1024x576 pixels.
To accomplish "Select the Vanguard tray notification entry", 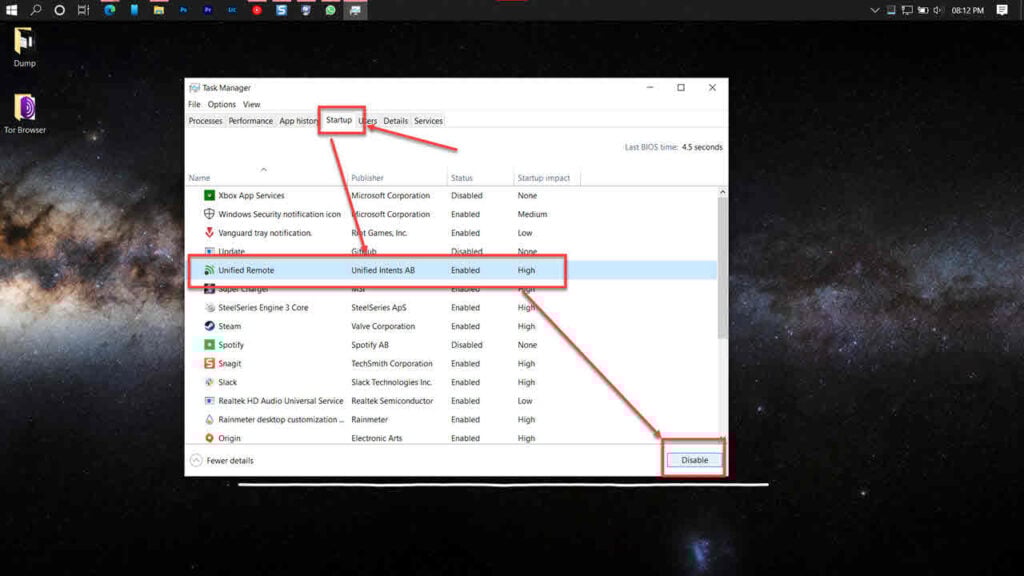I will tap(265, 232).
